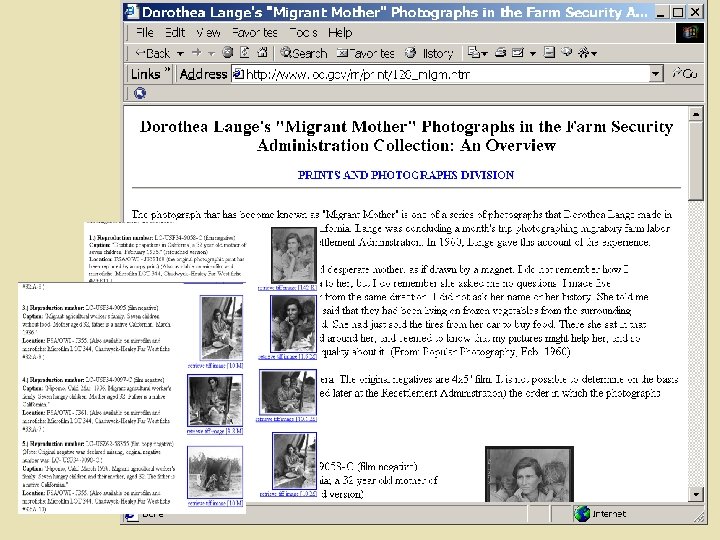Click the Internet zone indicator in the status bar
Viewport: 720px width, 540px height.
point(601,514)
